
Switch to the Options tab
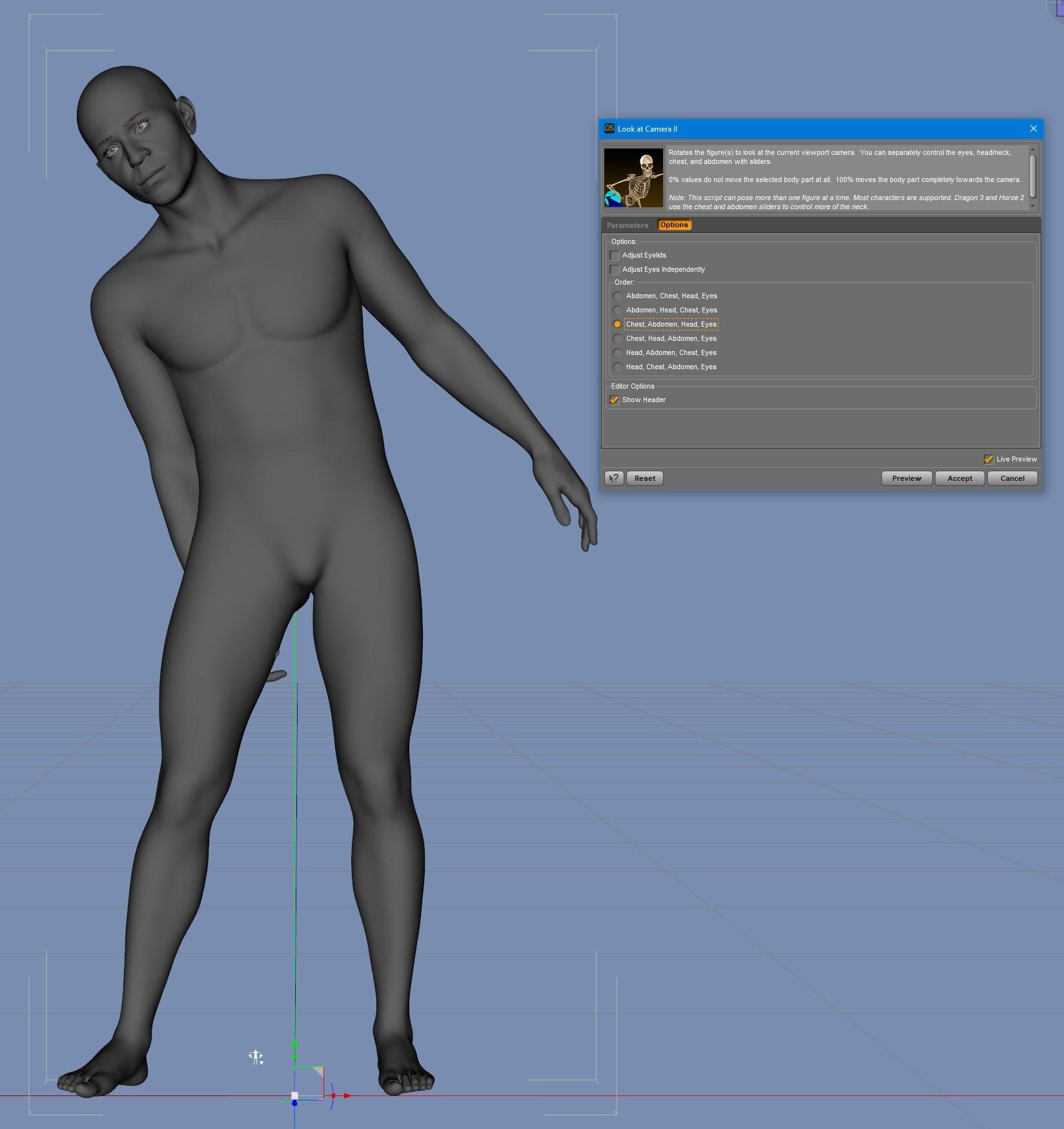tap(674, 225)
